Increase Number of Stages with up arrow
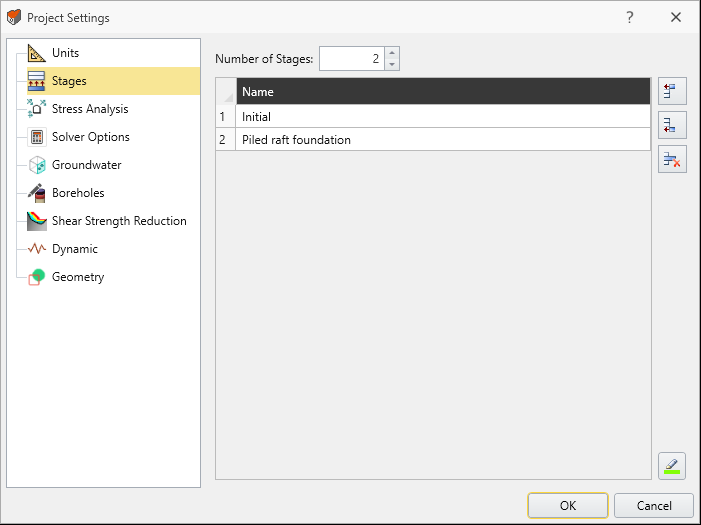Viewport: 701px width, 525px height. coord(392,53)
